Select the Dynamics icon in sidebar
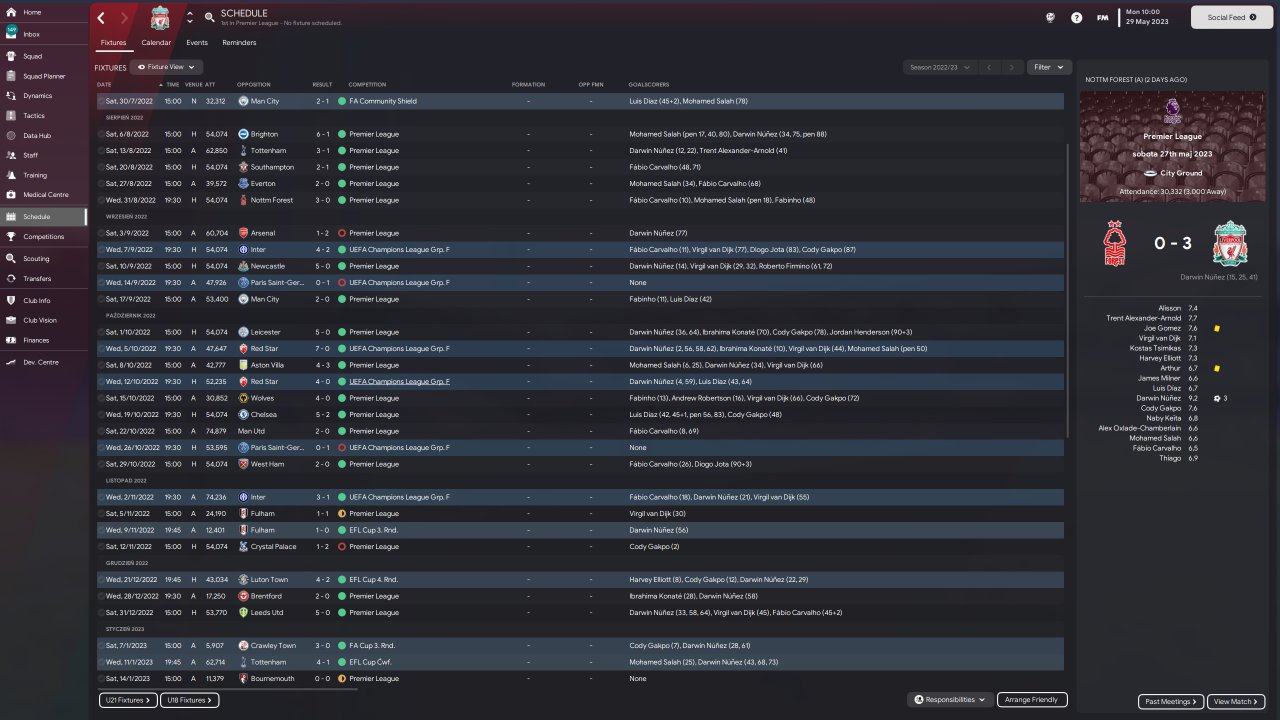The height and width of the screenshot is (720, 1280). click(x=10, y=96)
